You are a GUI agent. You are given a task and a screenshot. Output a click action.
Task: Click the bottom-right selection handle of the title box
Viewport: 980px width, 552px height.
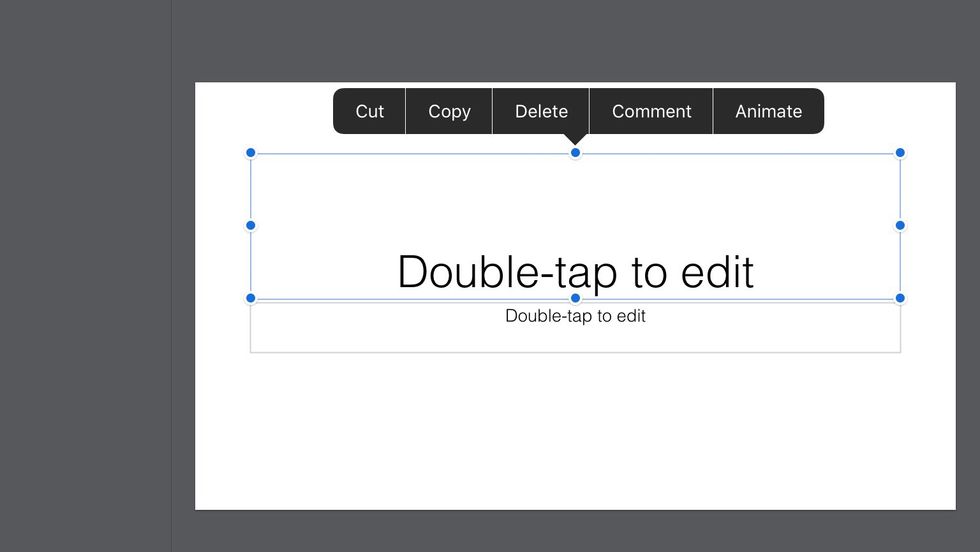coord(900,298)
